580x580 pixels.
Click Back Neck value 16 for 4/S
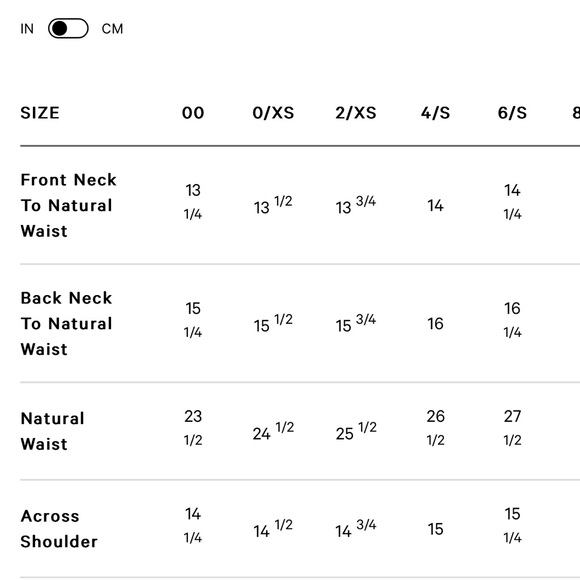[435, 324]
